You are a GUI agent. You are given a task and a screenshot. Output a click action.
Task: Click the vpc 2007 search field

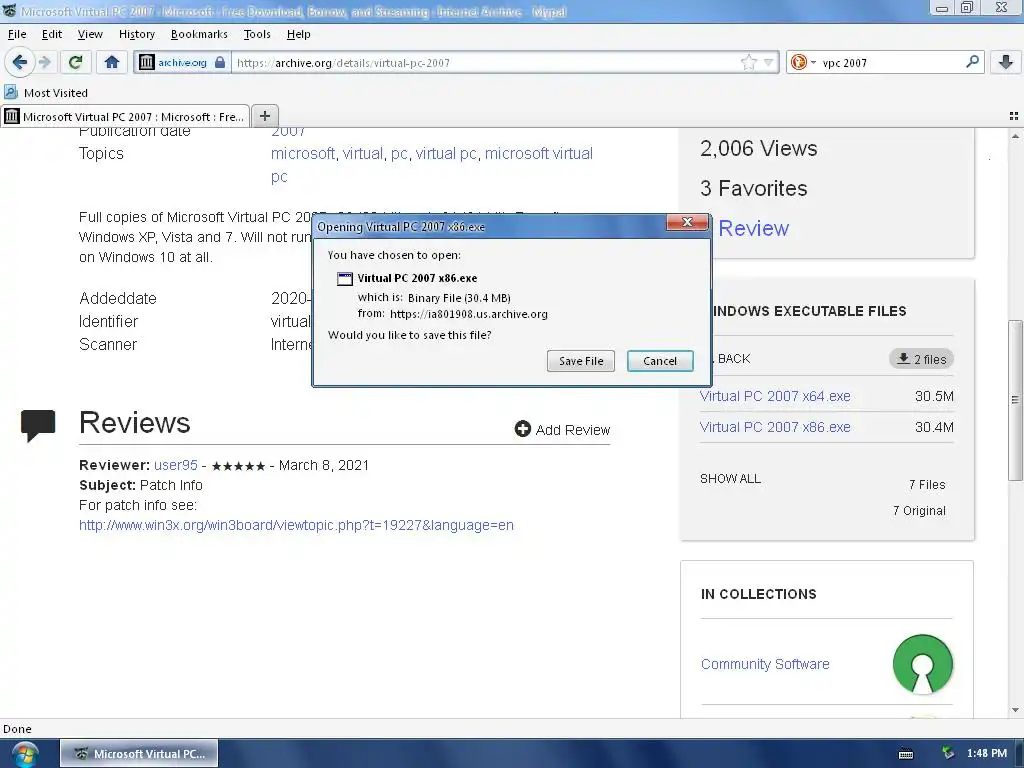tap(891, 63)
